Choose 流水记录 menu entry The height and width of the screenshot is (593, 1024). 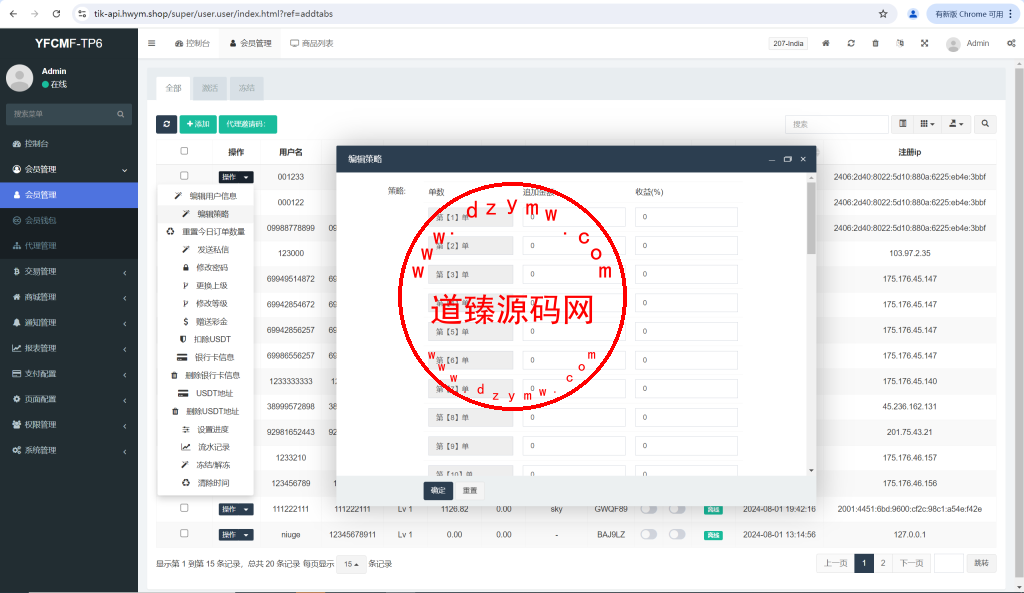pos(206,447)
